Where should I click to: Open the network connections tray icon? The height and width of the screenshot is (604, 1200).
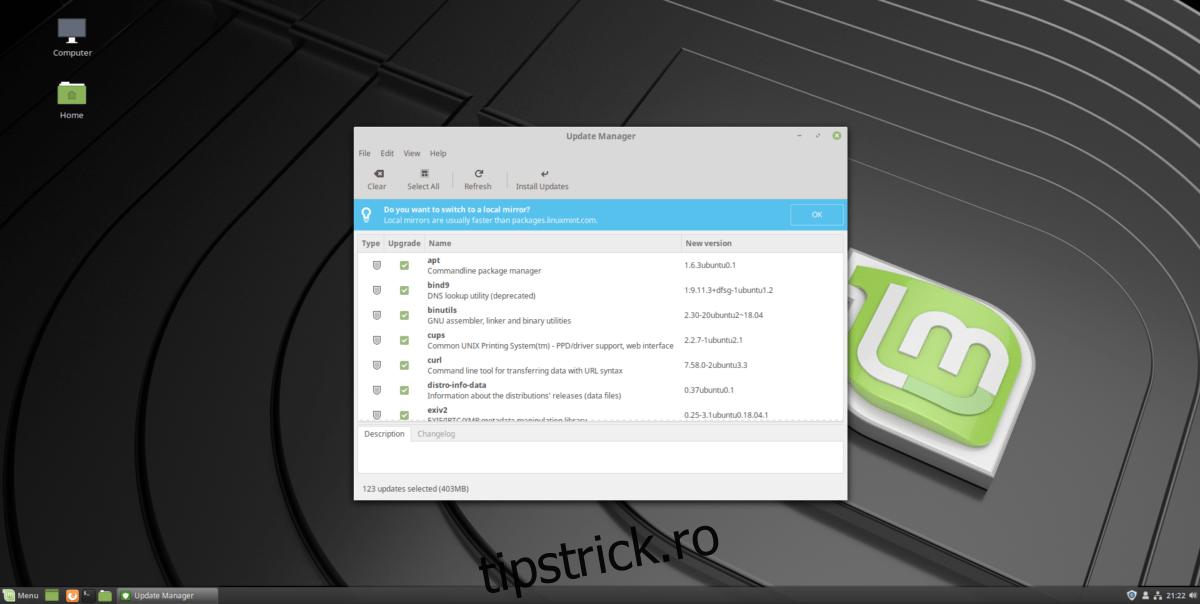(x=1158, y=595)
